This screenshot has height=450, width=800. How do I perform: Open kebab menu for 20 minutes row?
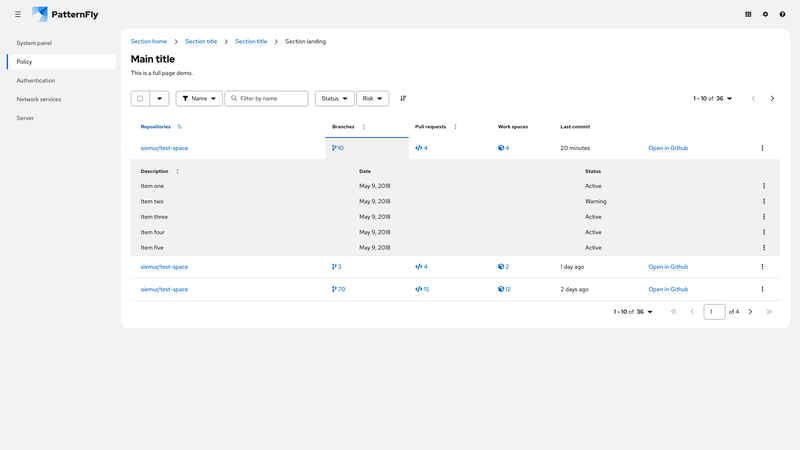pos(762,148)
